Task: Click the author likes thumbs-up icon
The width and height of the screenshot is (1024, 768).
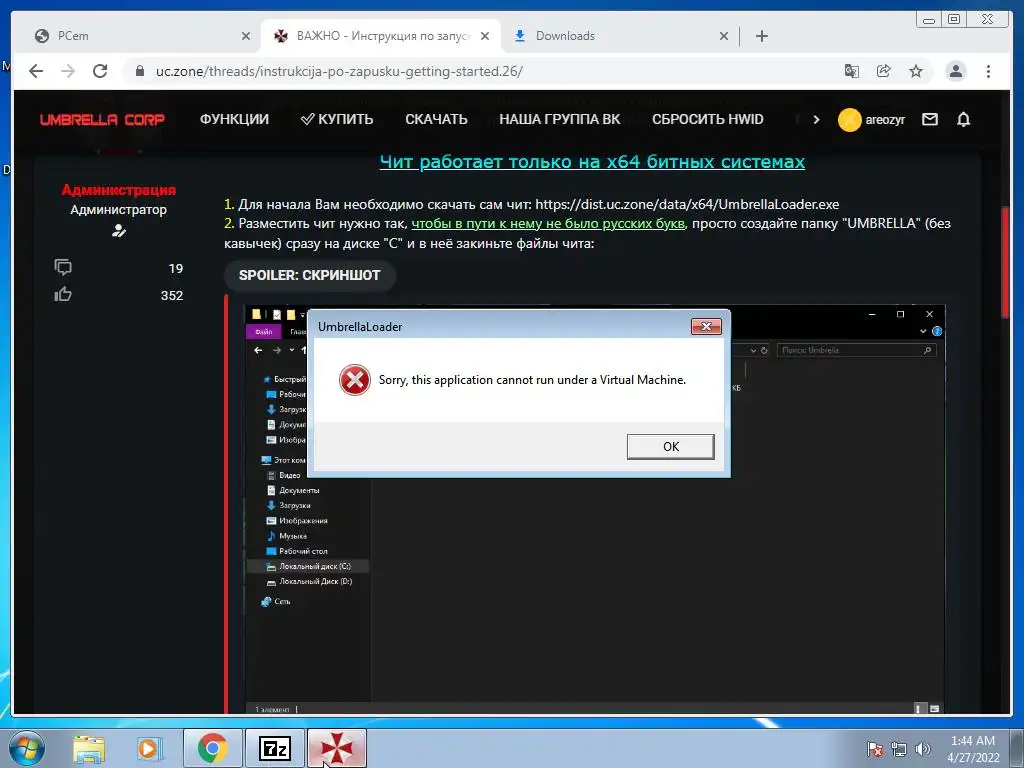Action: pos(63,295)
